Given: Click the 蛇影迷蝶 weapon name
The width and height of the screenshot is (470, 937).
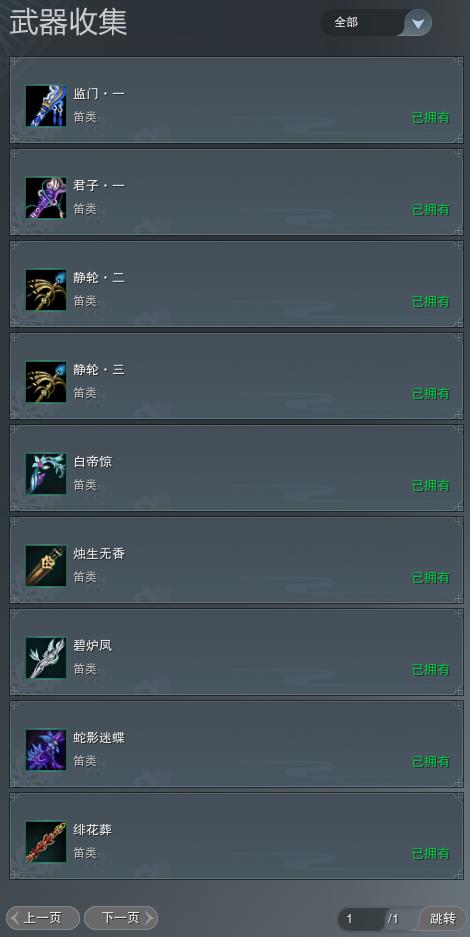Looking at the screenshot, I should click(99, 737).
